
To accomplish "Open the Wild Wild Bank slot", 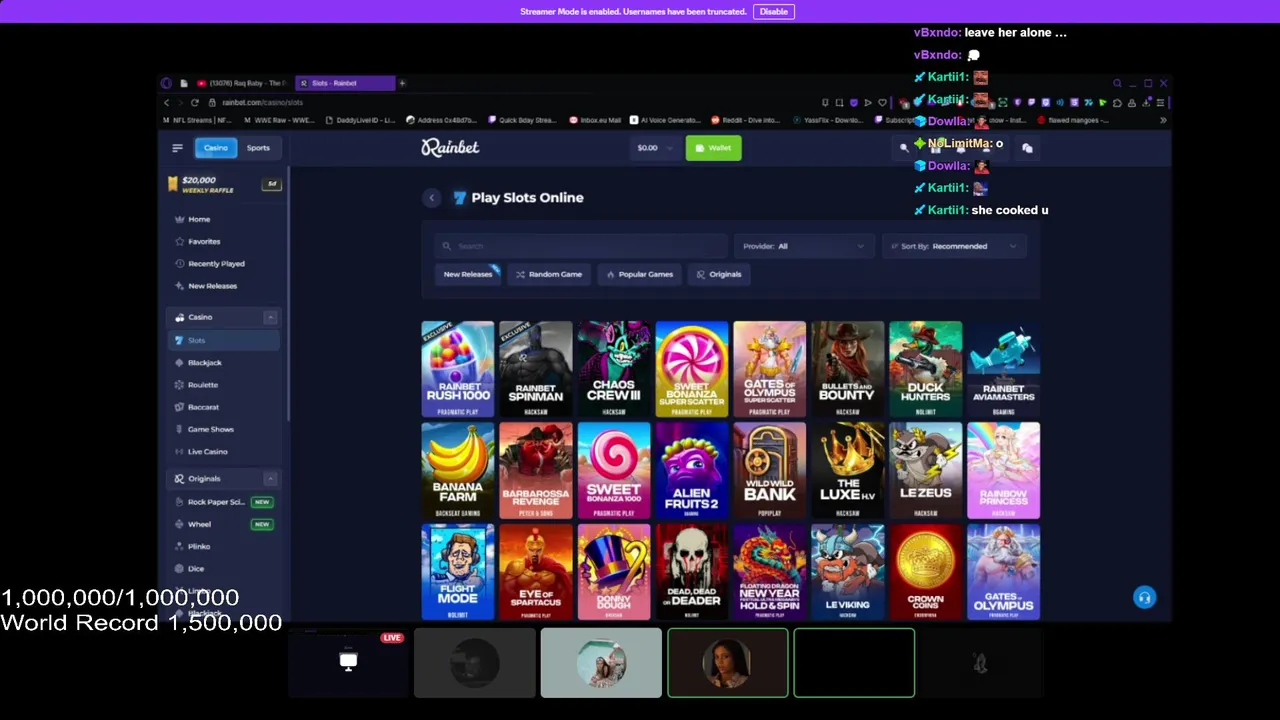I will [770, 470].
